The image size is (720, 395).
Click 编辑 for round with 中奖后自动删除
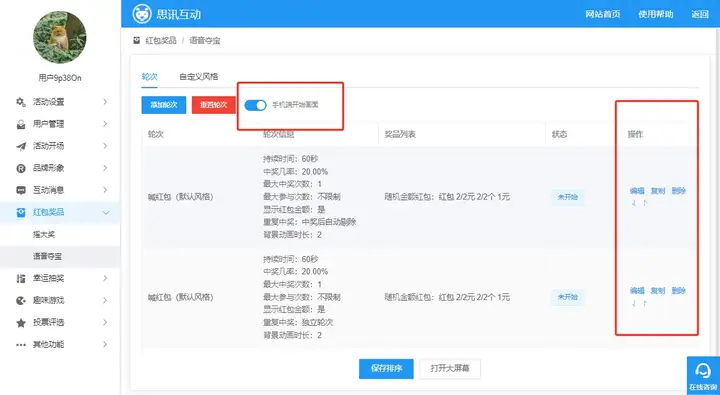pyautogui.click(x=637, y=191)
